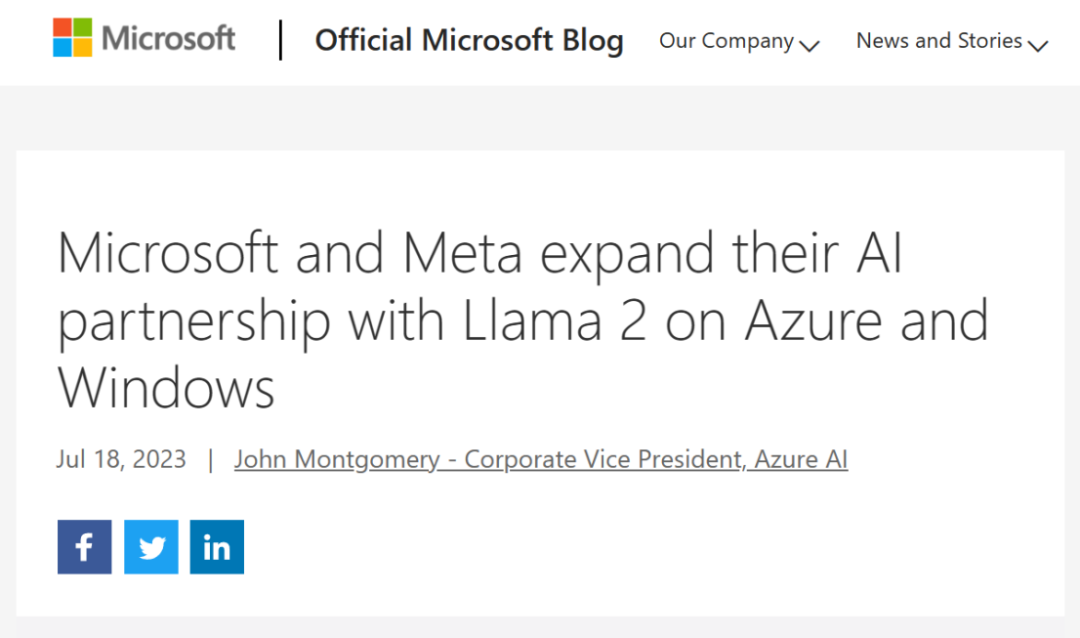Open the Official Microsoft Blog home link
This screenshot has width=1080, height=638.
click(469, 41)
